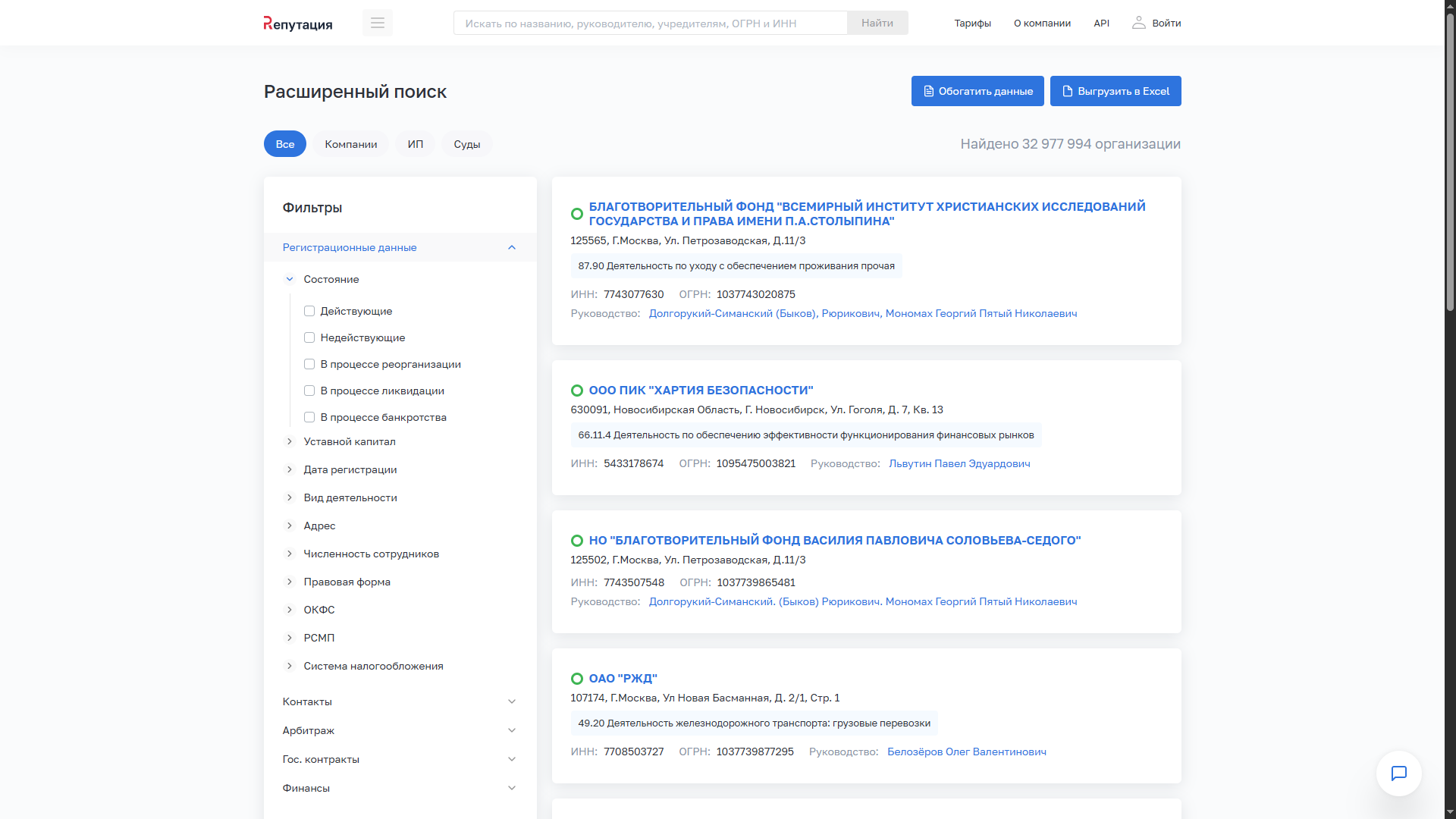Select the Суды tab
The height and width of the screenshot is (819, 1456).
(x=466, y=144)
